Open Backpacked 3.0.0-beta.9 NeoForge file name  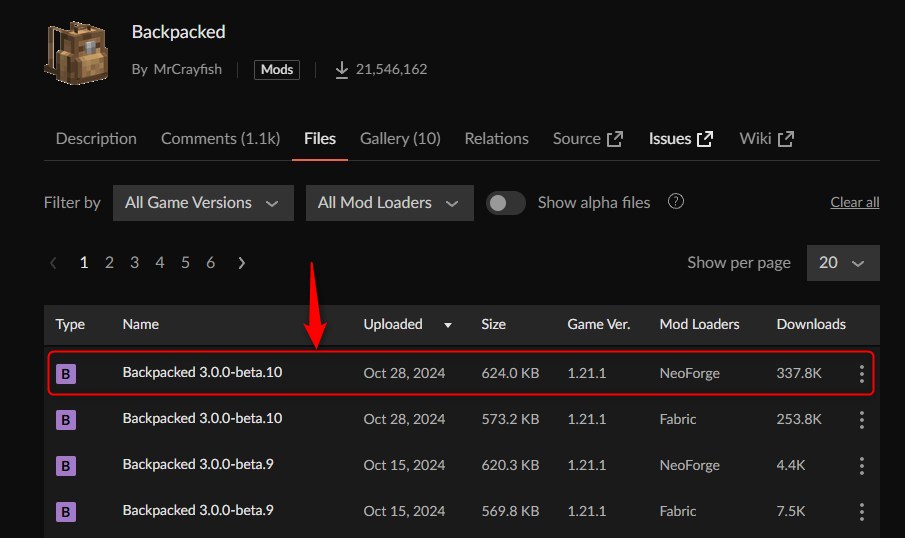click(198, 465)
